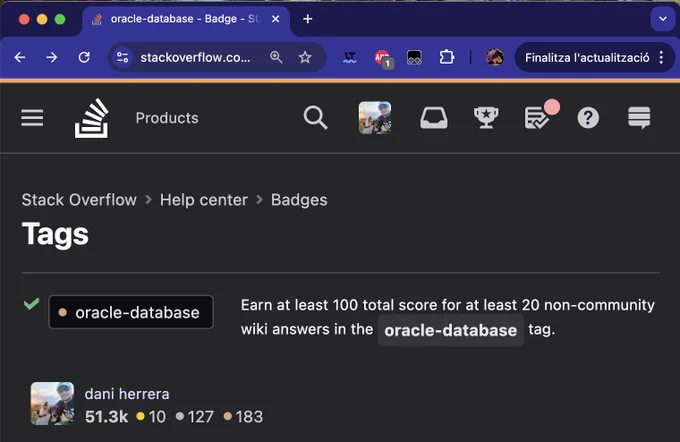
Task: Open the Extensions puzzle icon
Action: tap(447, 57)
